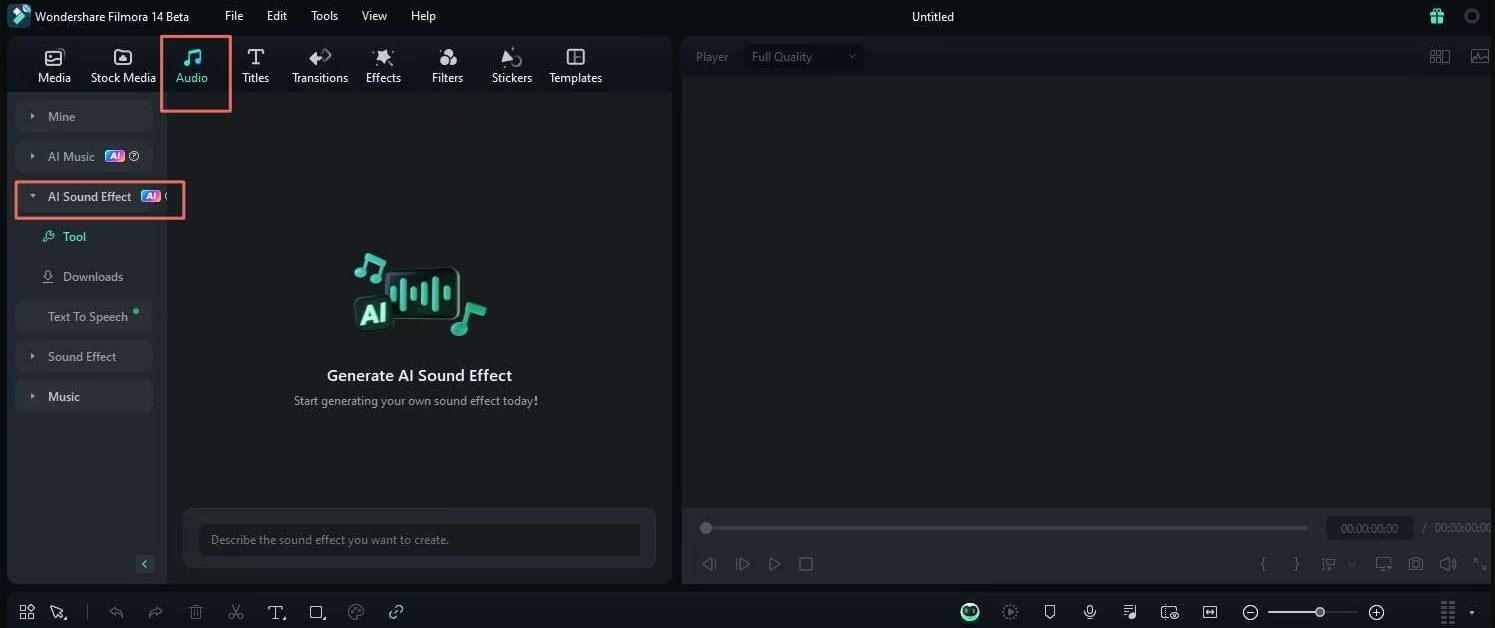The width and height of the screenshot is (1495, 628).
Task: Click the Mark In brace icon
Action: click(x=1263, y=564)
